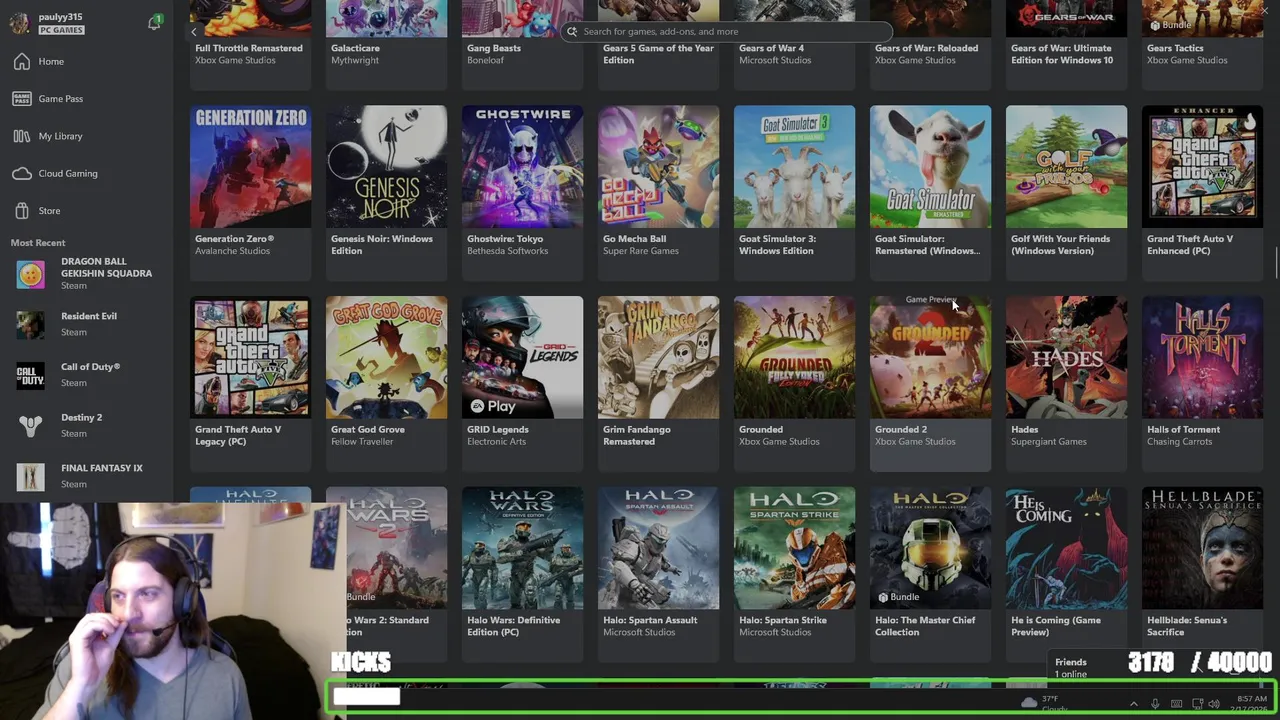1280x720 pixels.
Task: Click the Cloud Gaming cloud icon
Action: [x=22, y=174]
